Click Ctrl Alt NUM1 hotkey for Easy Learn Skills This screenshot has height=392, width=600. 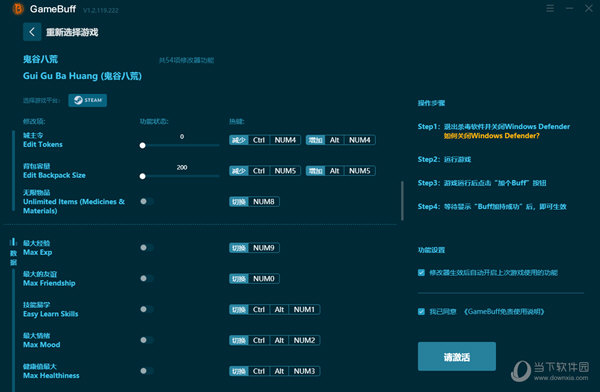pos(274,310)
